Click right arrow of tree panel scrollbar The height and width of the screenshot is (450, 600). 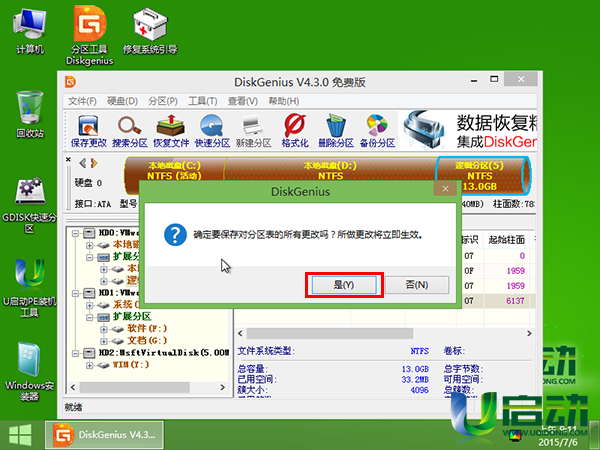[223, 387]
